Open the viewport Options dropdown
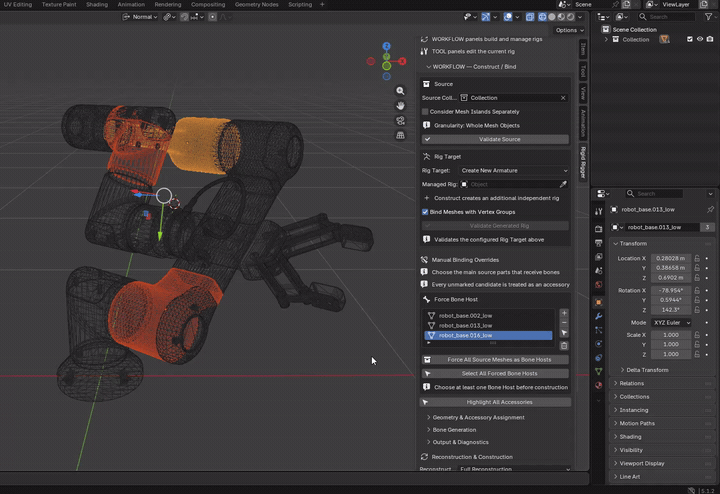Image resolution: width=720 pixels, height=494 pixels. tap(569, 30)
